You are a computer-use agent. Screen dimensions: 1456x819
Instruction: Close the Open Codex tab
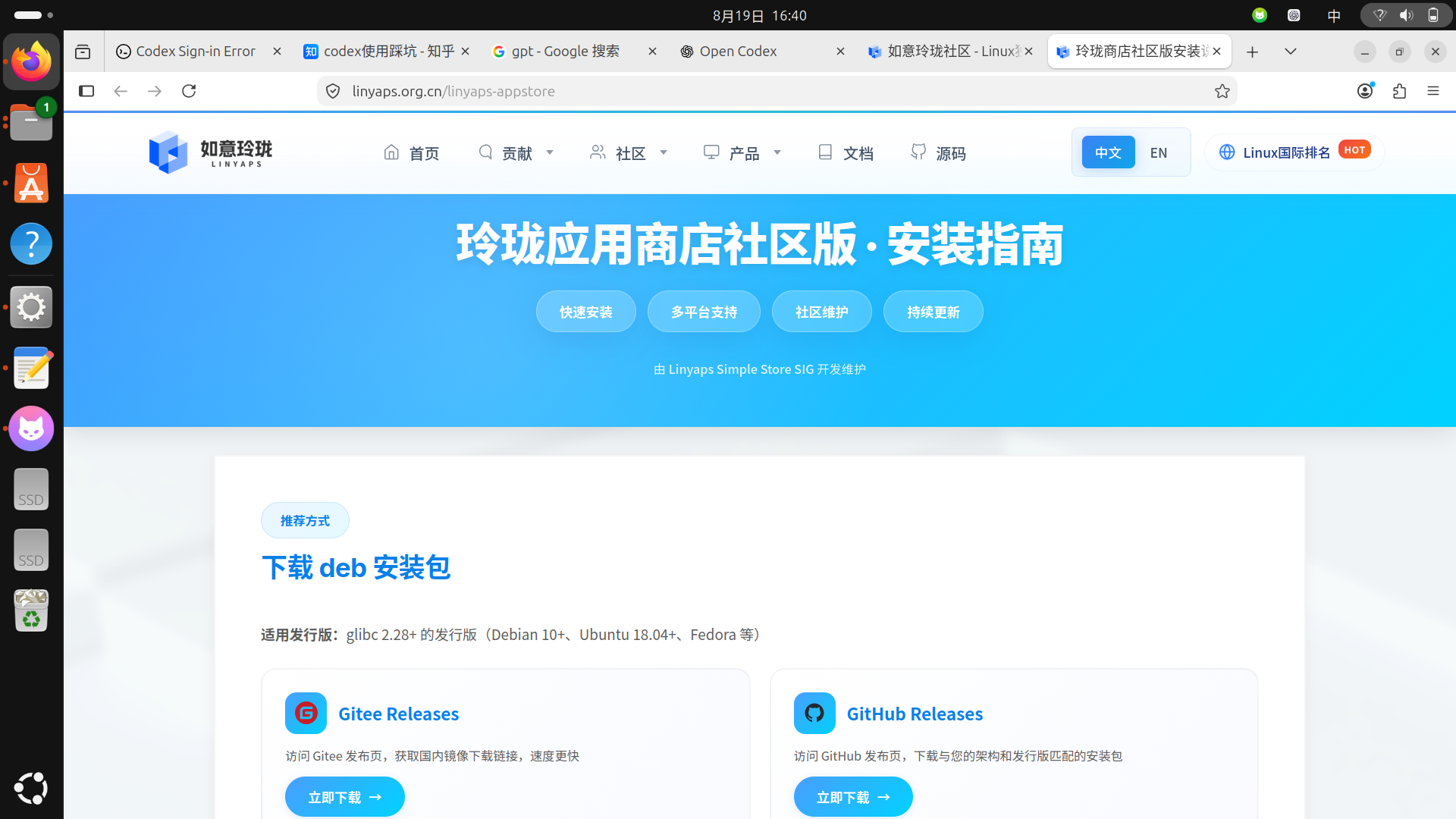point(840,52)
